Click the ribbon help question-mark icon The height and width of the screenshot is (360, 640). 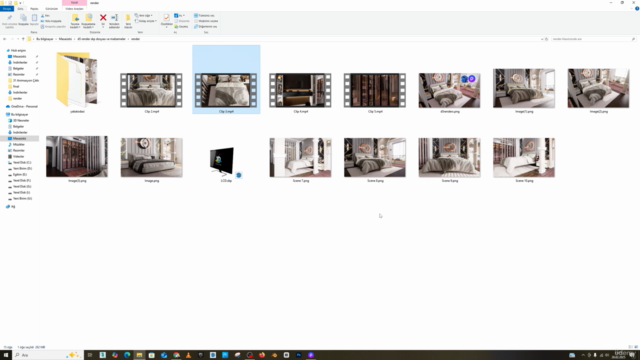coord(637,9)
